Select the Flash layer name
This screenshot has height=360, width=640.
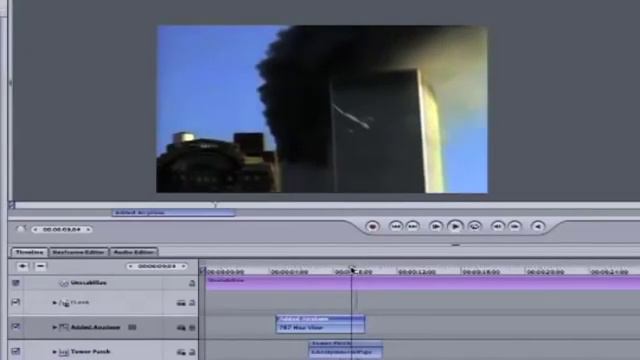(x=80, y=302)
